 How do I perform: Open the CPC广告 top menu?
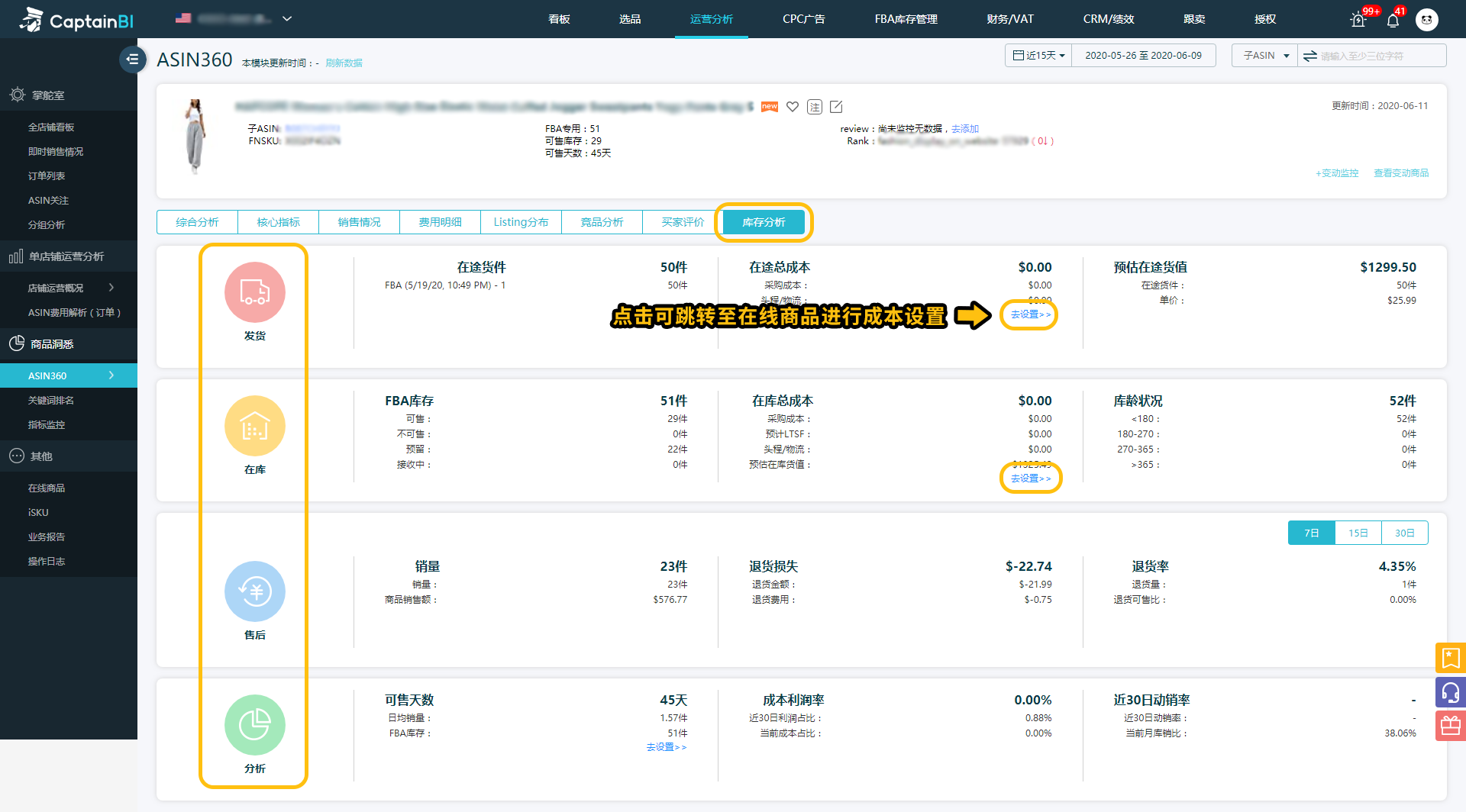(x=804, y=19)
